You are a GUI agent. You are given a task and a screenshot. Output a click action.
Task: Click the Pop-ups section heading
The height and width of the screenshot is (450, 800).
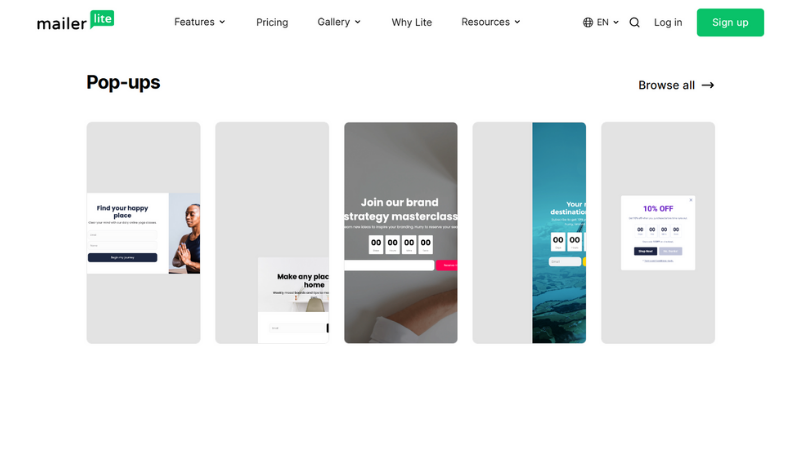click(123, 83)
